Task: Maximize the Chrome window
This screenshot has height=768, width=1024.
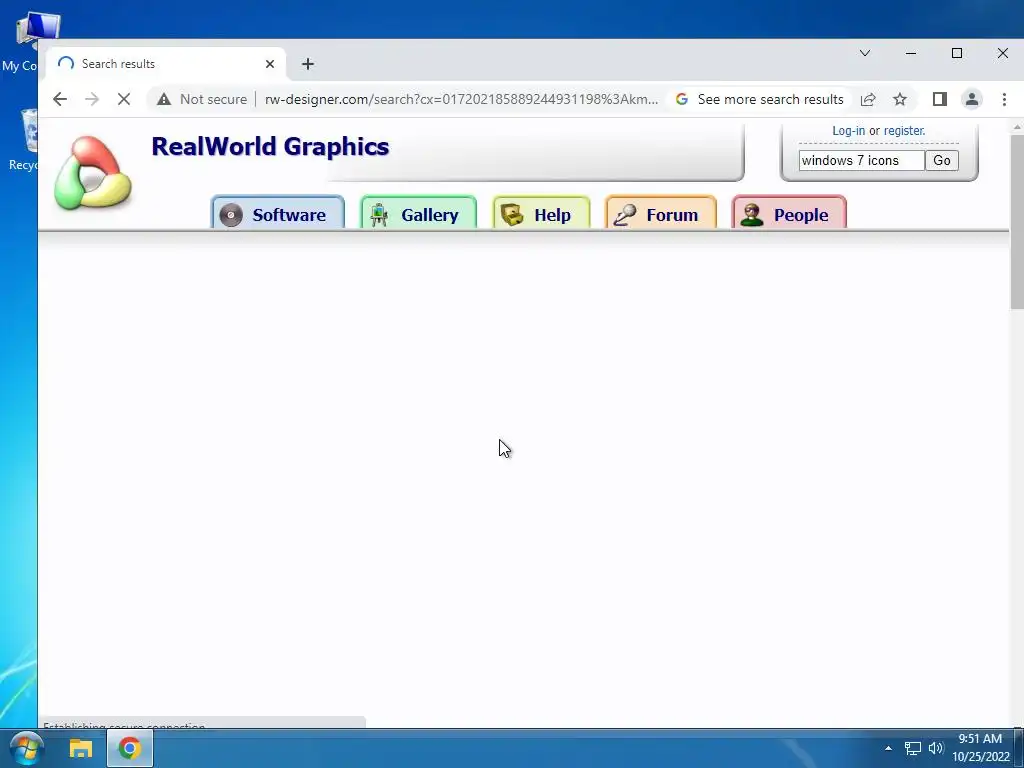Action: click(x=957, y=54)
